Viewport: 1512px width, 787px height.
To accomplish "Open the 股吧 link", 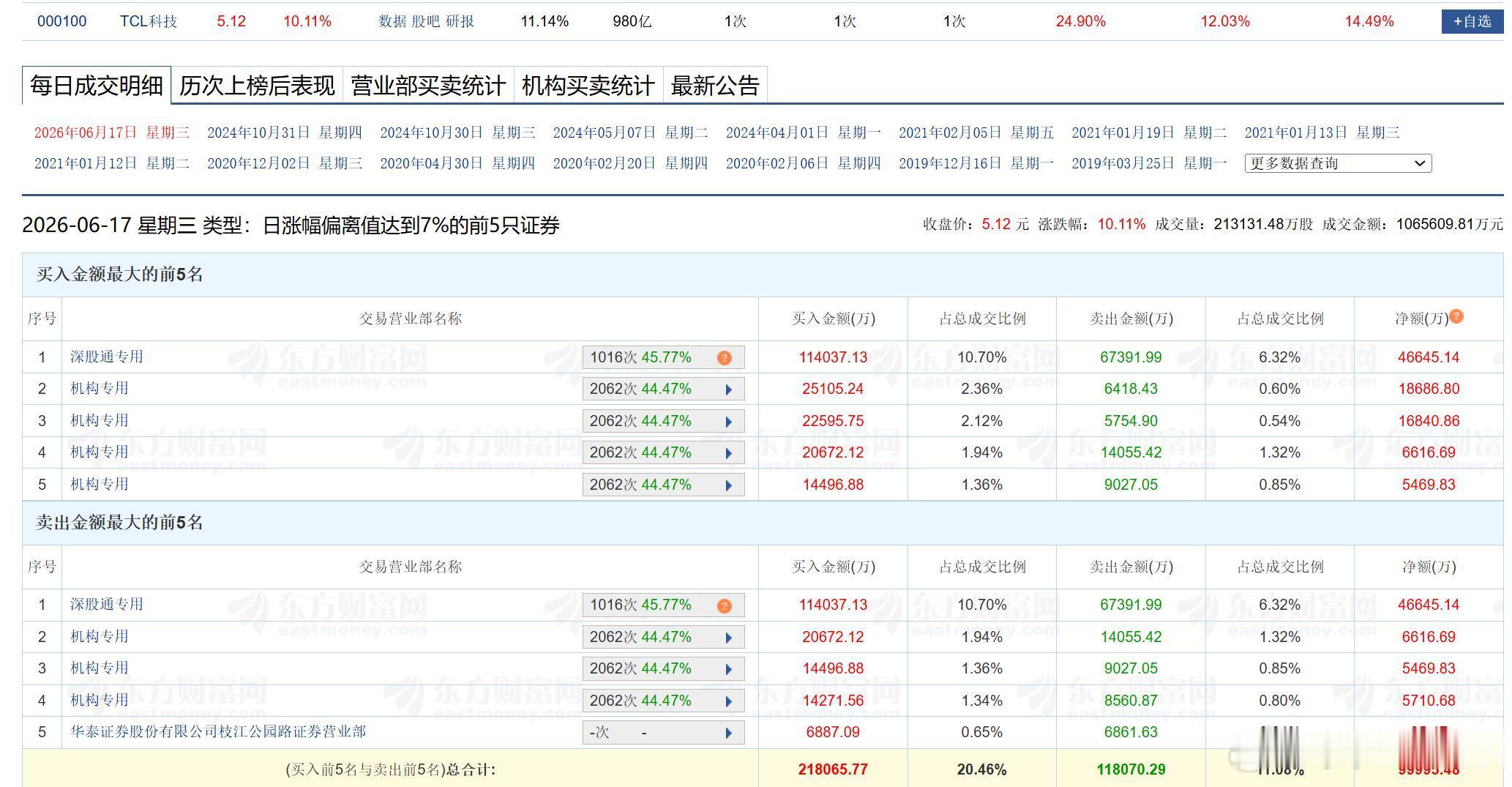I will 426,21.
